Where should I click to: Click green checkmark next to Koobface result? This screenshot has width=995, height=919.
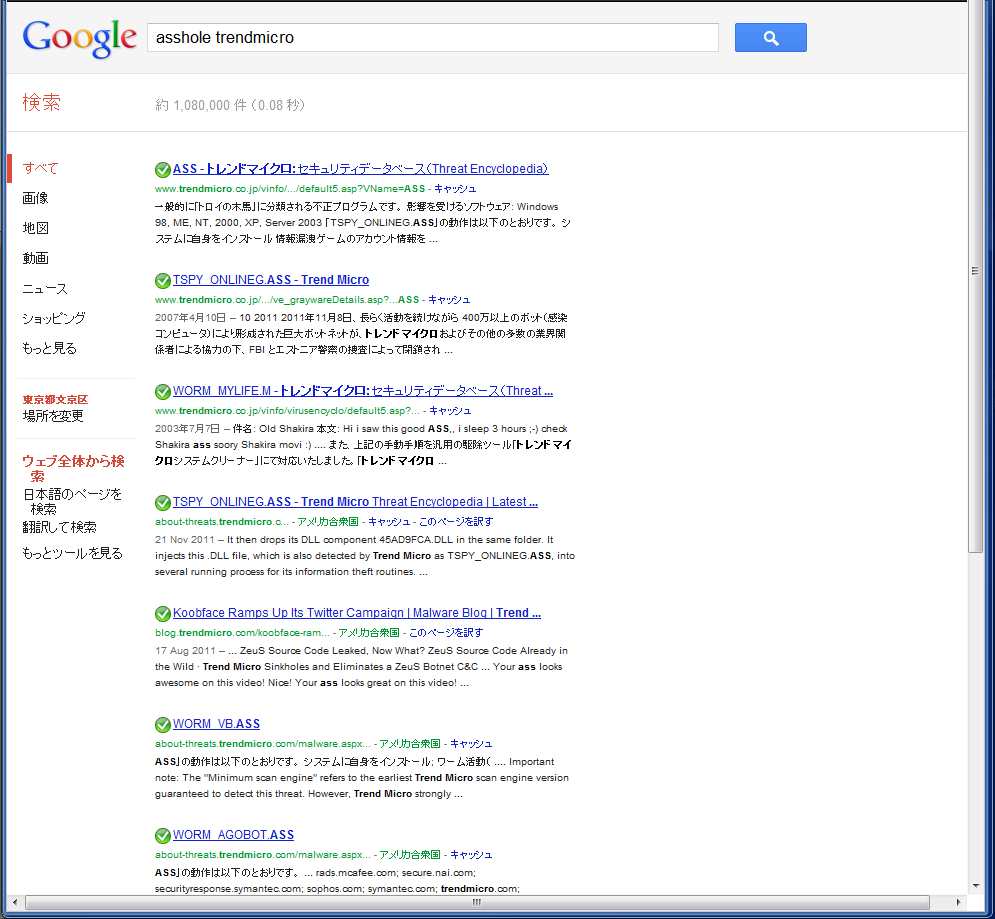163,613
